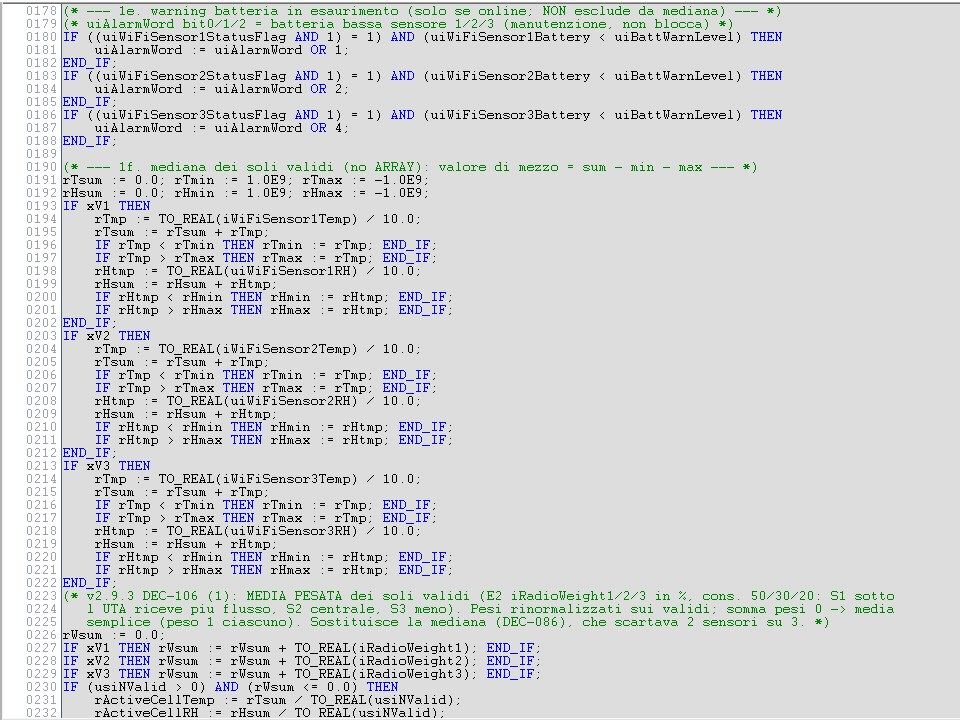Click line number 0195 in the gutter
This screenshot has width=960, height=720.
point(42,232)
